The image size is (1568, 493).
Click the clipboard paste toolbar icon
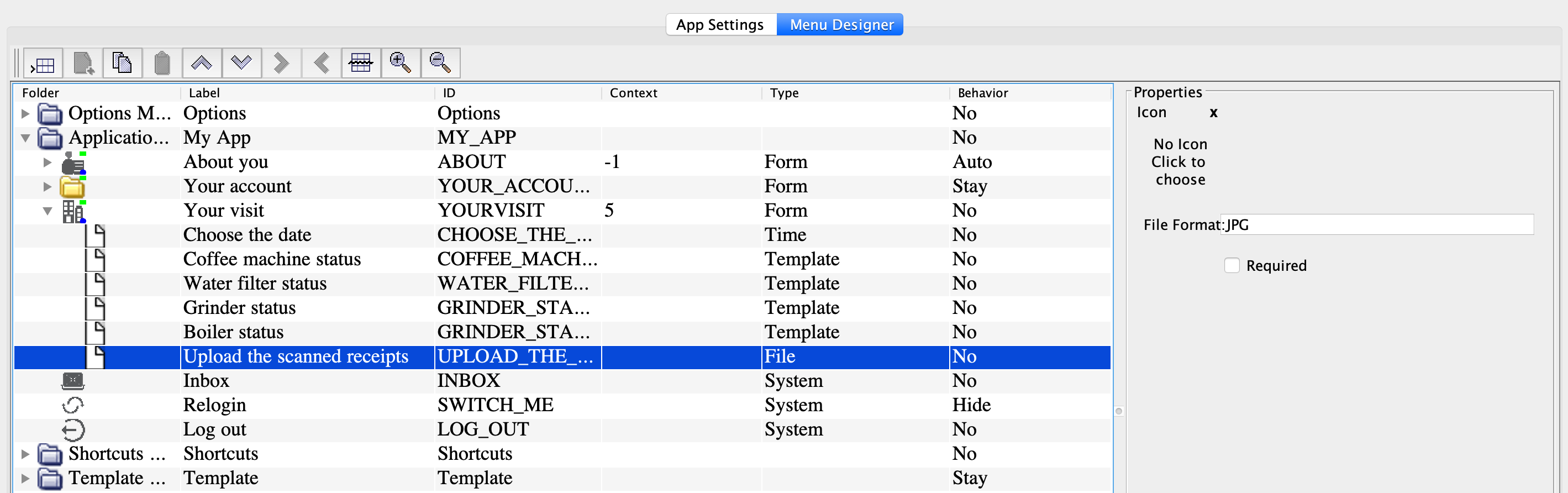pyautogui.click(x=162, y=64)
